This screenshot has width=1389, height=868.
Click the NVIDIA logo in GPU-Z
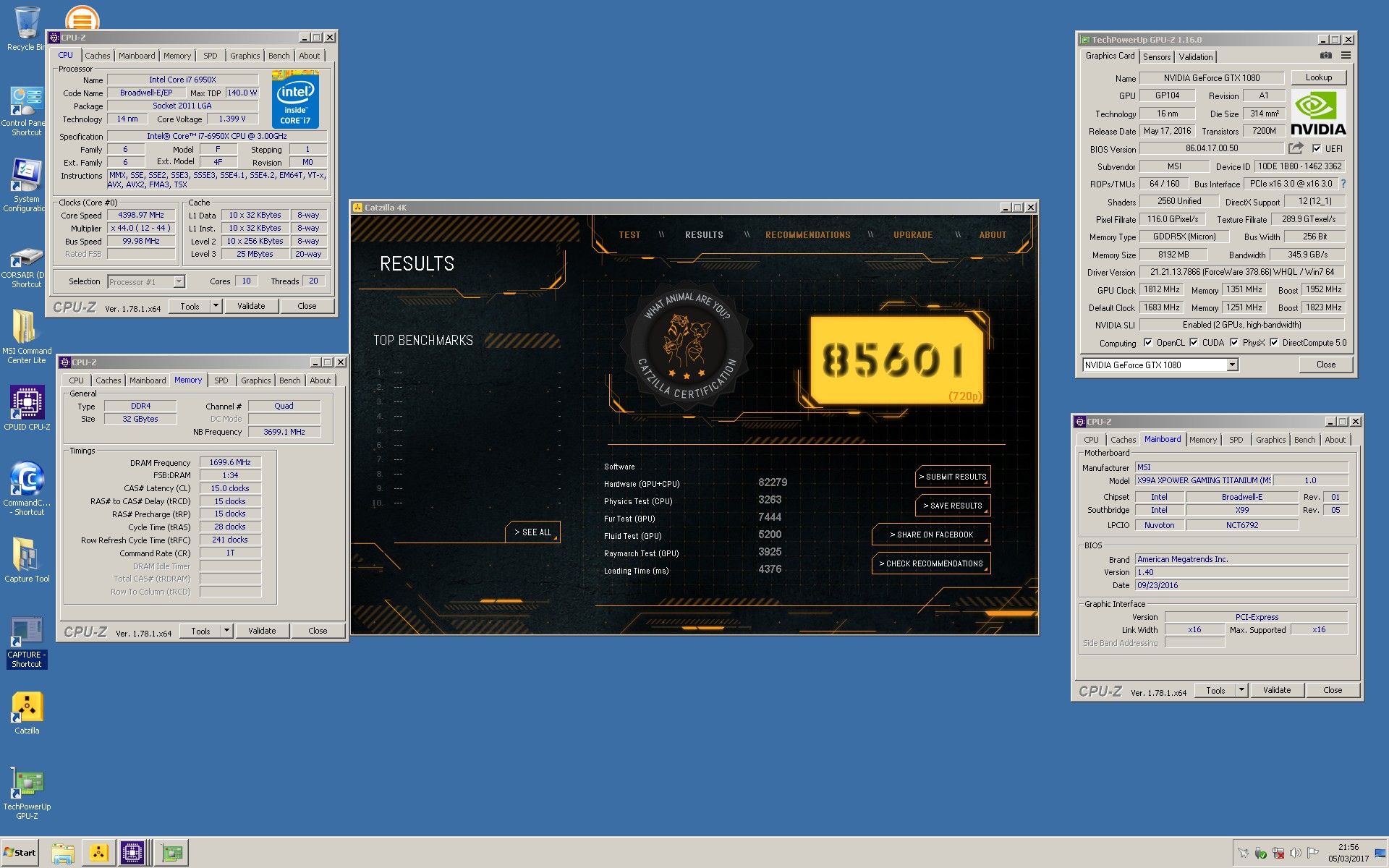[x=1318, y=113]
